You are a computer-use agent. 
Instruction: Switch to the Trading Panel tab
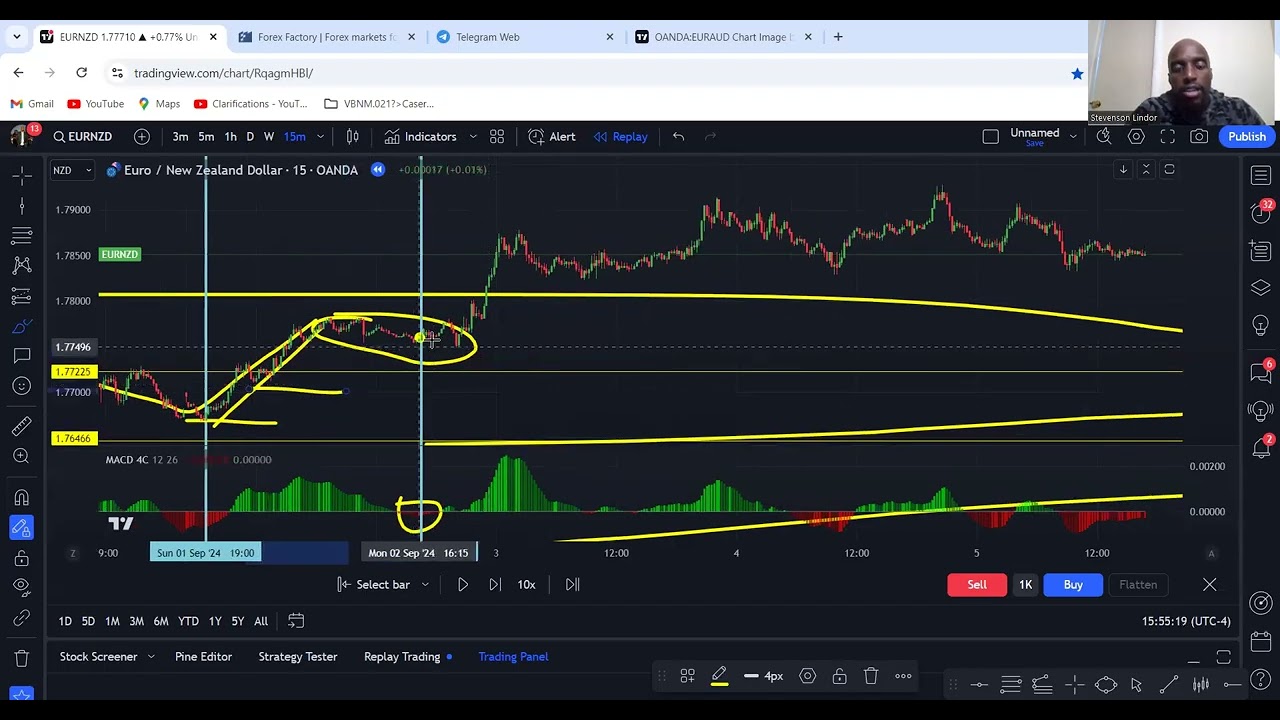click(513, 657)
